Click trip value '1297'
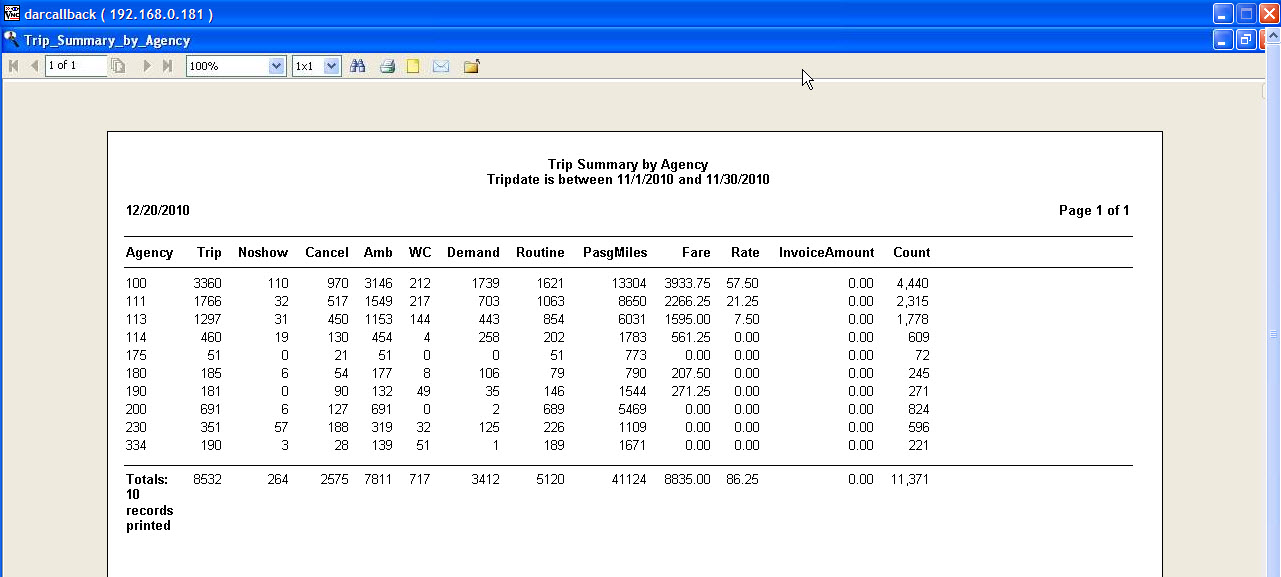Image resolution: width=1281 pixels, height=577 pixels. [x=208, y=320]
